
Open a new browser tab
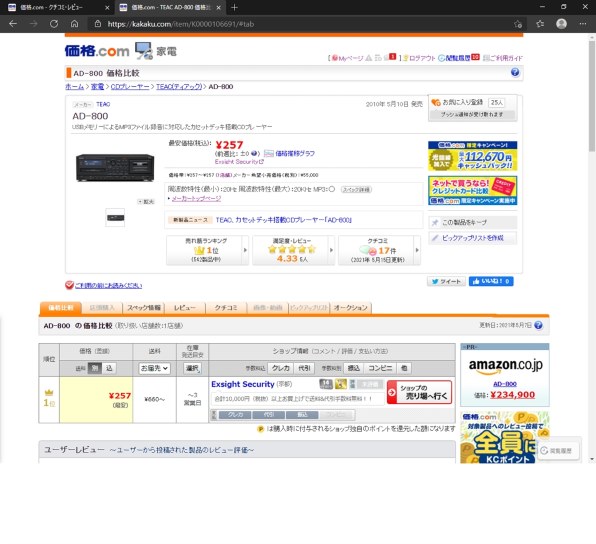[234, 7]
